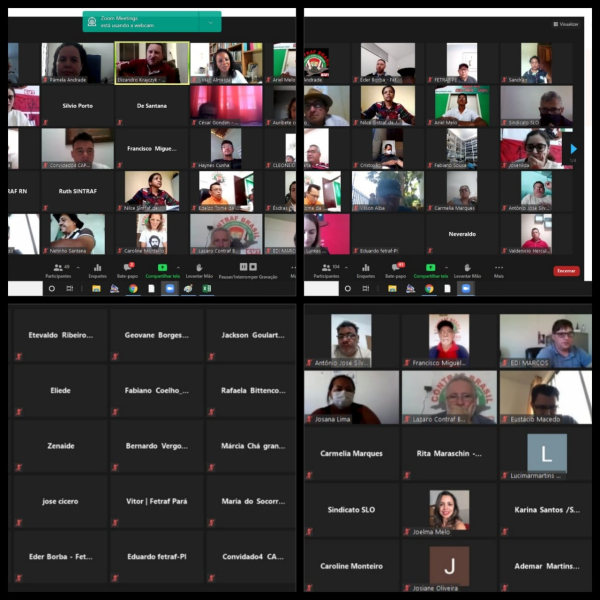
Task: Open the blank document icon beside Chrome, 49-participant taskbar
Action: (151, 289)
